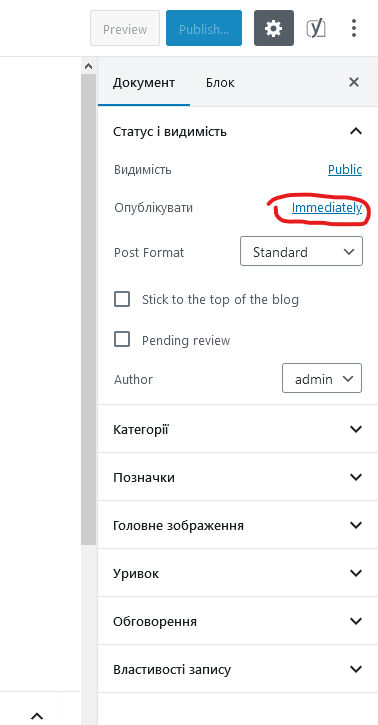The image size is (378, 725).
Task: Close the document settings sidebar
Action: click(354, 82)
